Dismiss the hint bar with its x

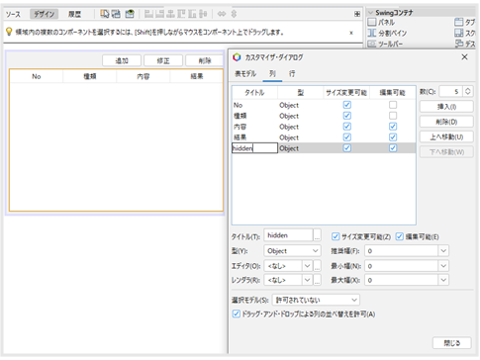coord(351,33)
